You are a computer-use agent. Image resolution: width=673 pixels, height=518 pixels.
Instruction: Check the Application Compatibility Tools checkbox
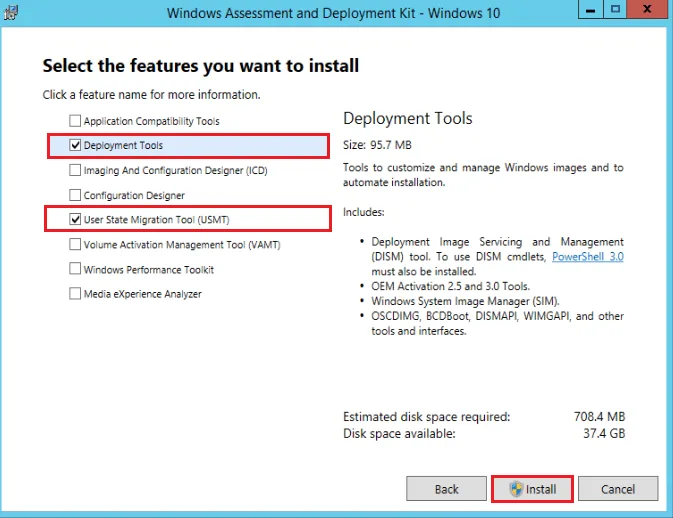pyautogui.click(x=75, y=121)
